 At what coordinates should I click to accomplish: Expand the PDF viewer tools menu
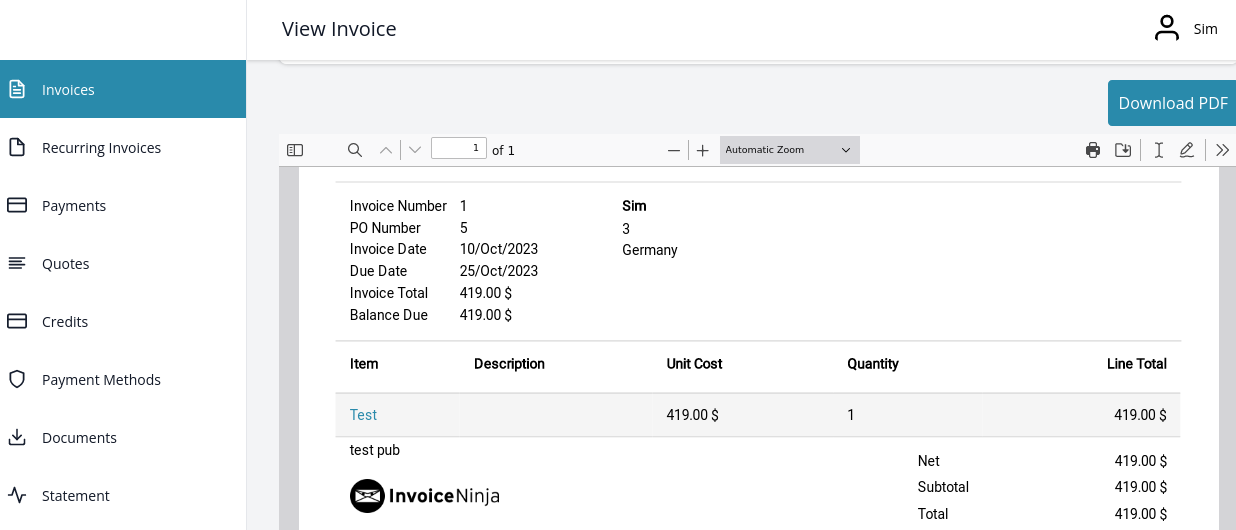[x=1222, y=150]
